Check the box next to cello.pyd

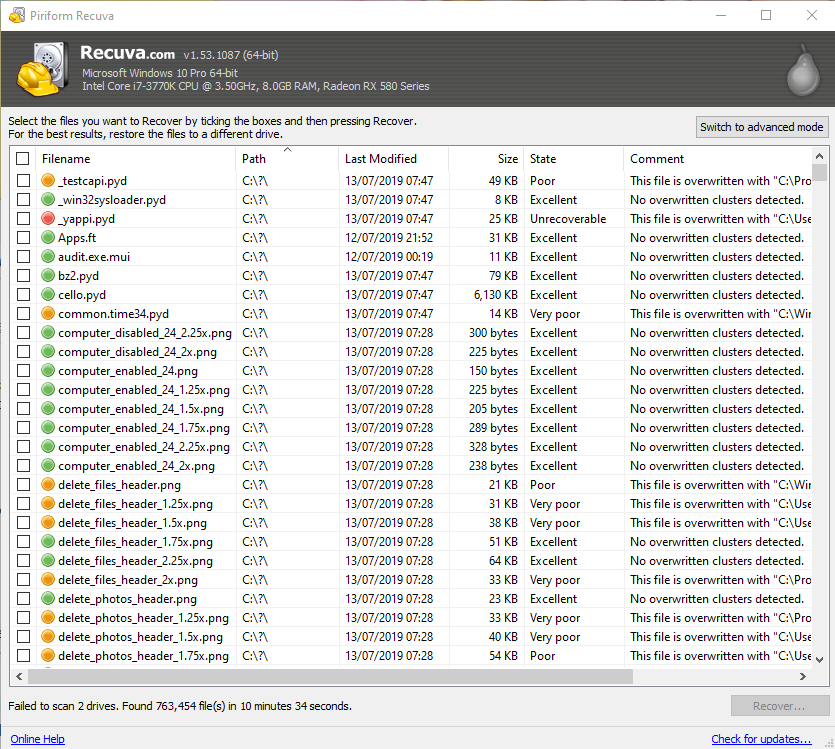[23, 294]
